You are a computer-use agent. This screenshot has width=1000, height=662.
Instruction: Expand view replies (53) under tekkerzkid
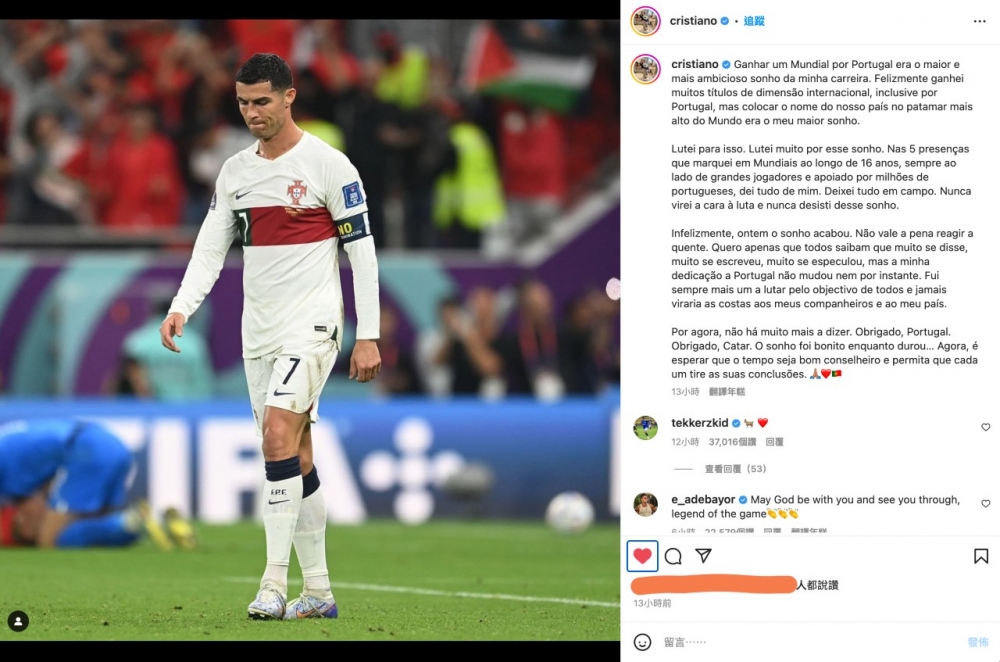point(735,469)
